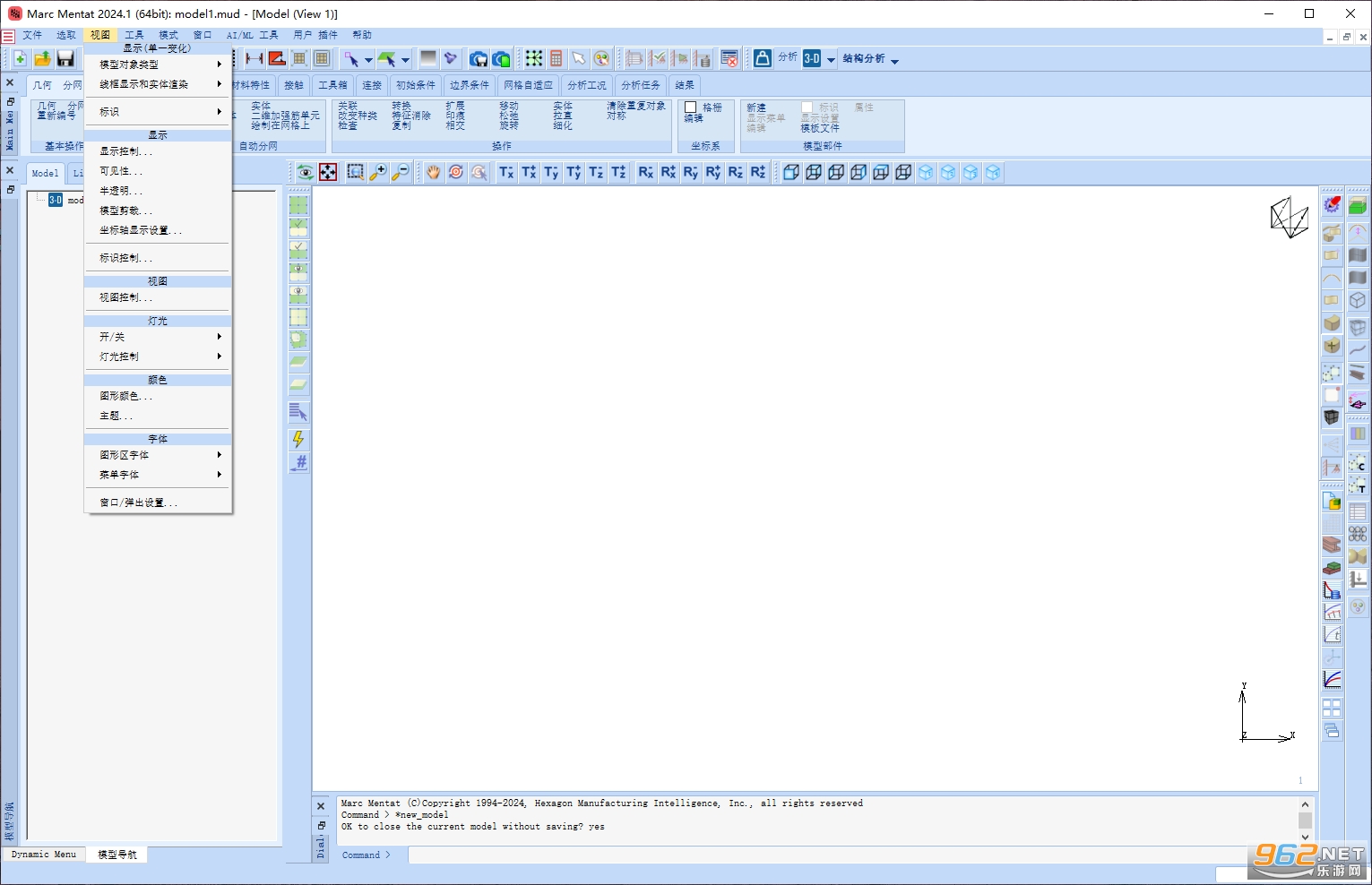The height and width of the screenshot is (885, 1372).
Task: Click the calculator icon in main toolbar
Action: 557,59
